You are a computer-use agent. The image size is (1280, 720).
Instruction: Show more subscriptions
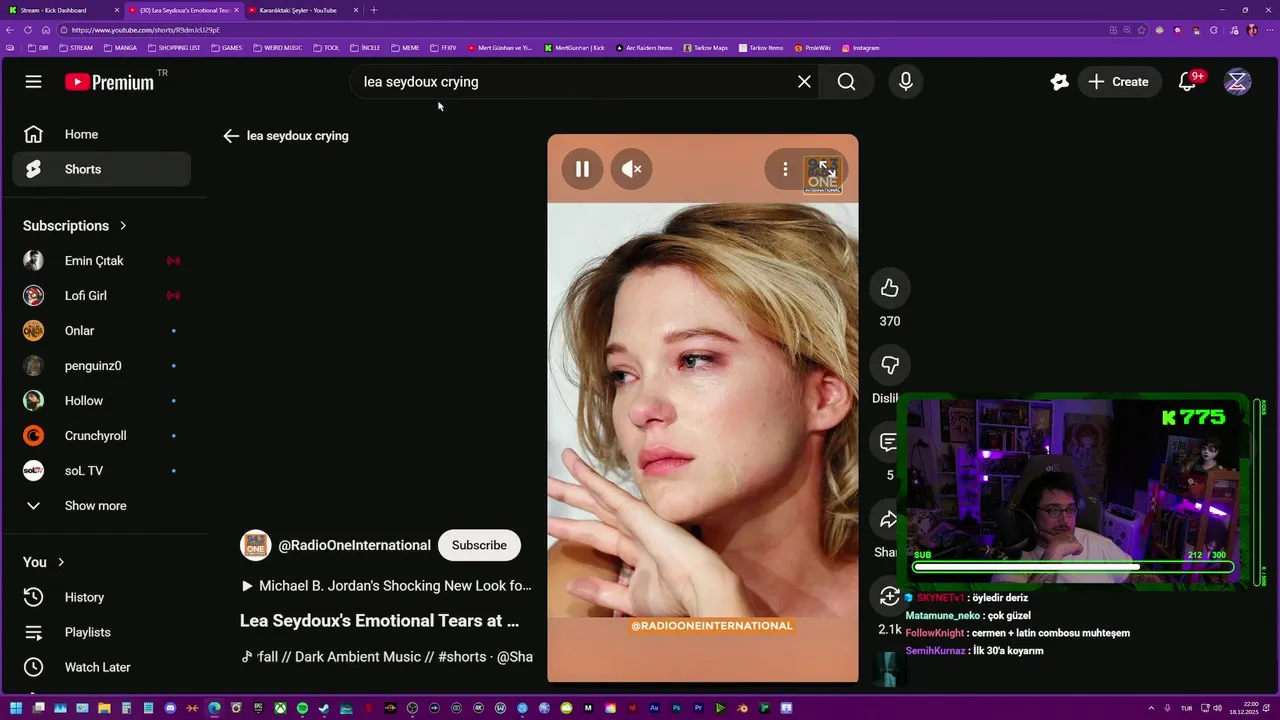click(101, 506)
